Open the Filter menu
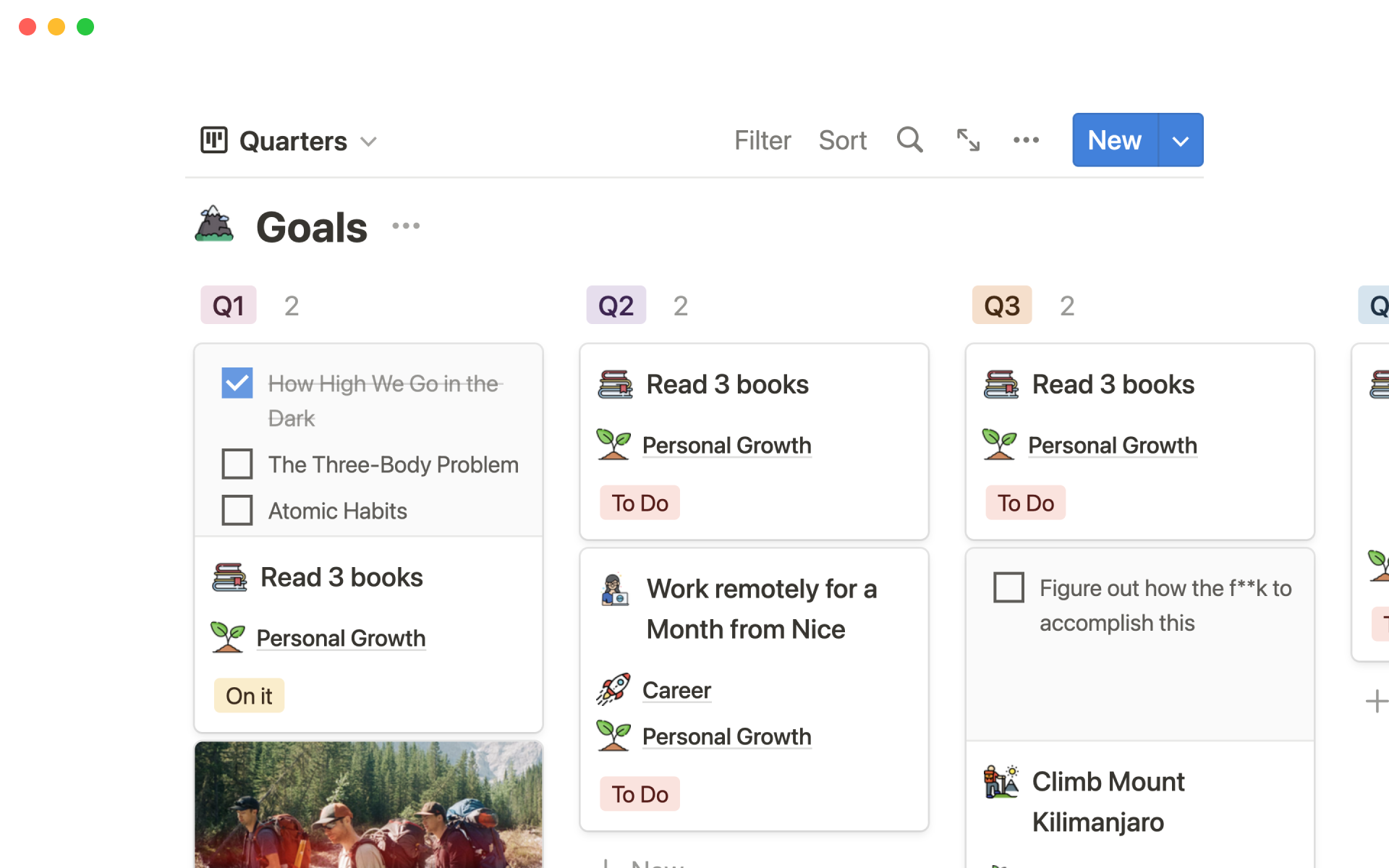Viewport: 1389px width, 868px height. [x=763, y=140]
